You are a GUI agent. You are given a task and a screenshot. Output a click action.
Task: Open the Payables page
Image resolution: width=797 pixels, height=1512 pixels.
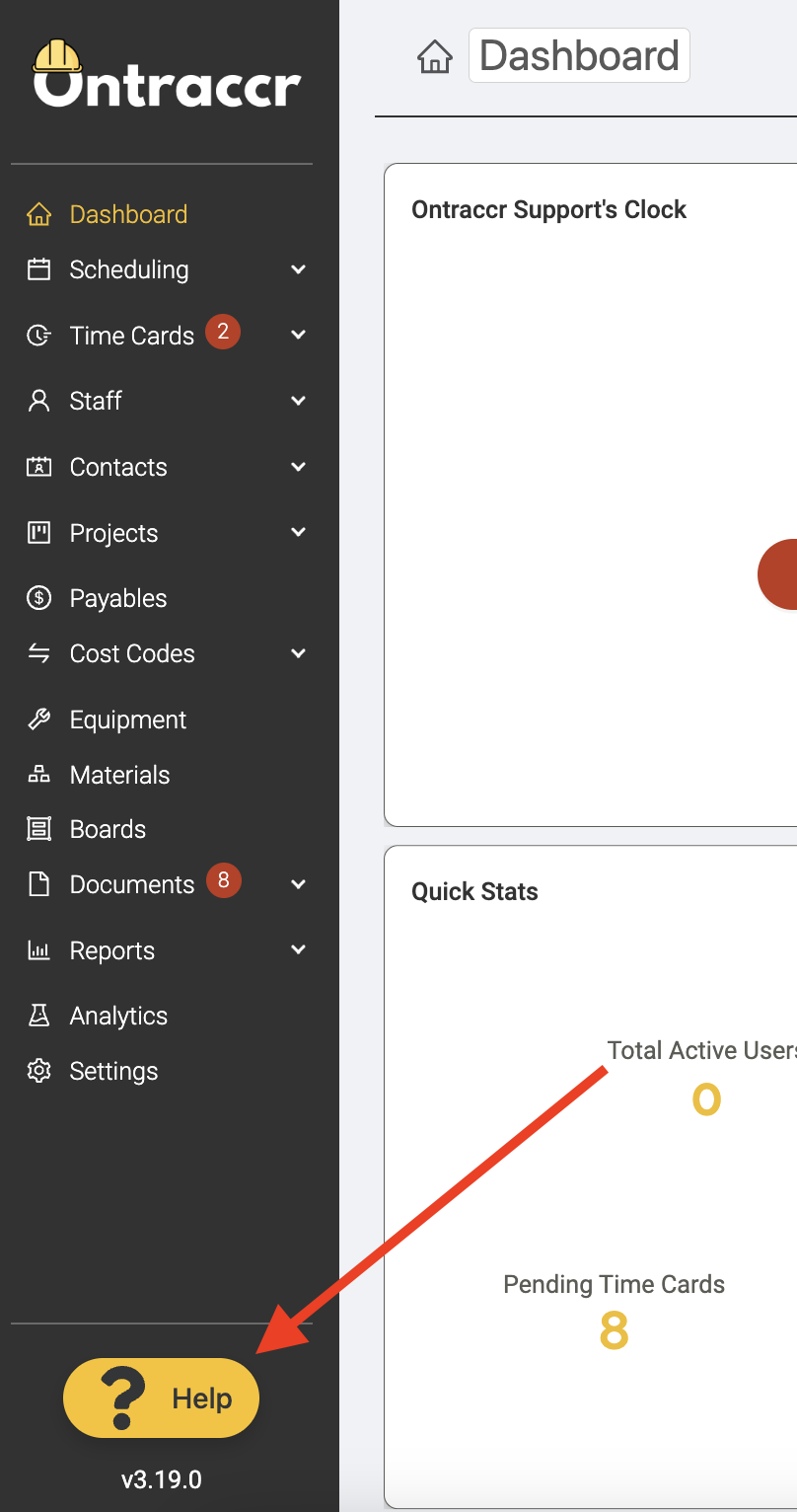tap(118, 598)
